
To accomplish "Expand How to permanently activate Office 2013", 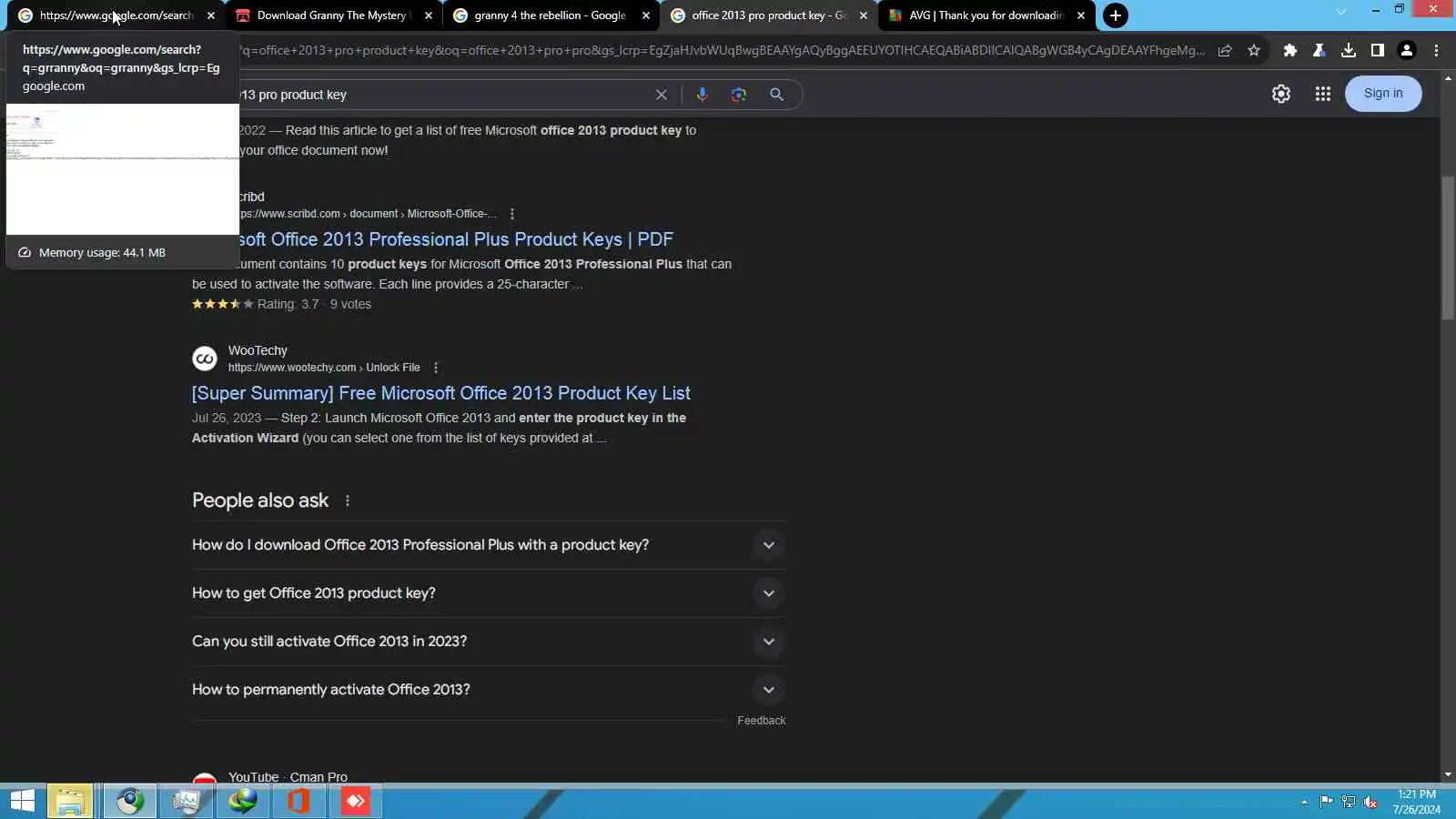I will 489,691.
